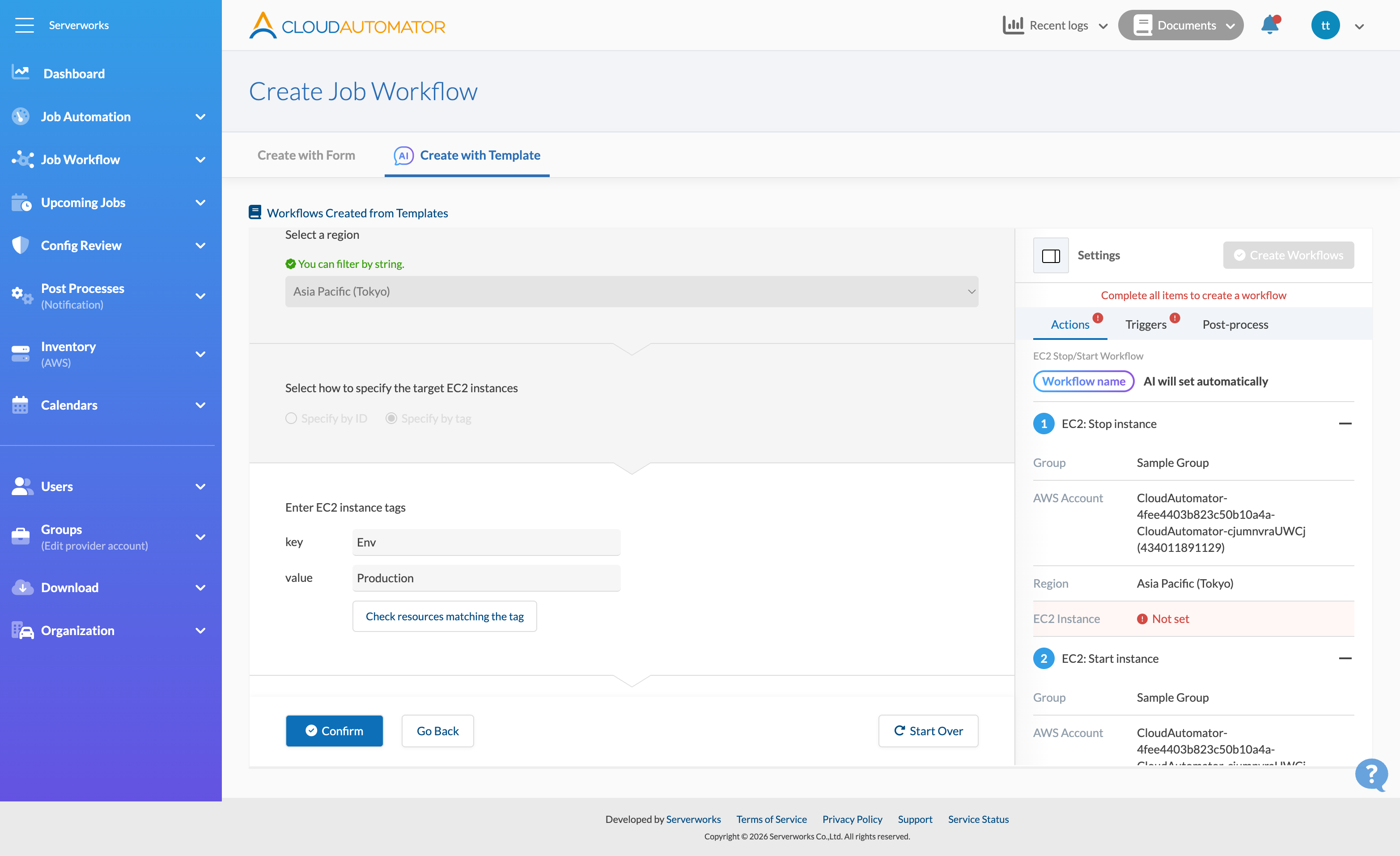The width and height of the screenshot is (1400, 856).
Task: Open the Workflows Created from Templates link
Action: [x=357, y=213]
